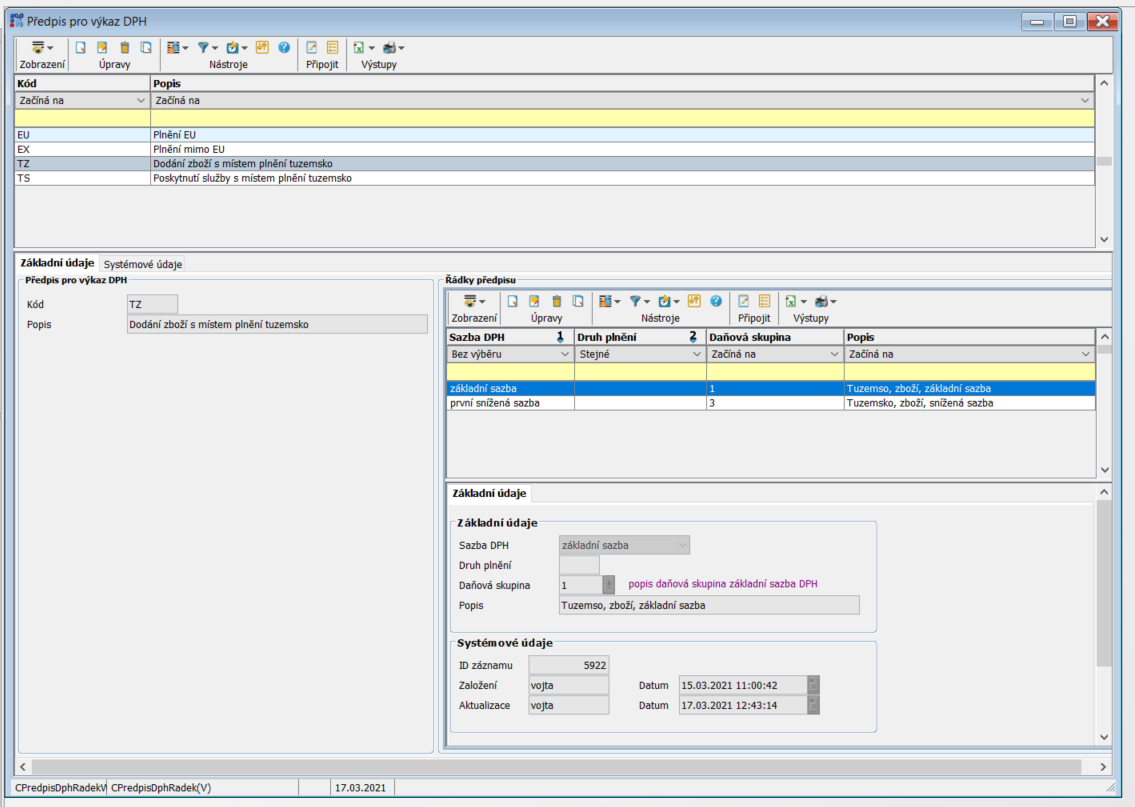
Task: Open the Zobrazení view icon in the top toolbar
Action: [x=40, y=47]
